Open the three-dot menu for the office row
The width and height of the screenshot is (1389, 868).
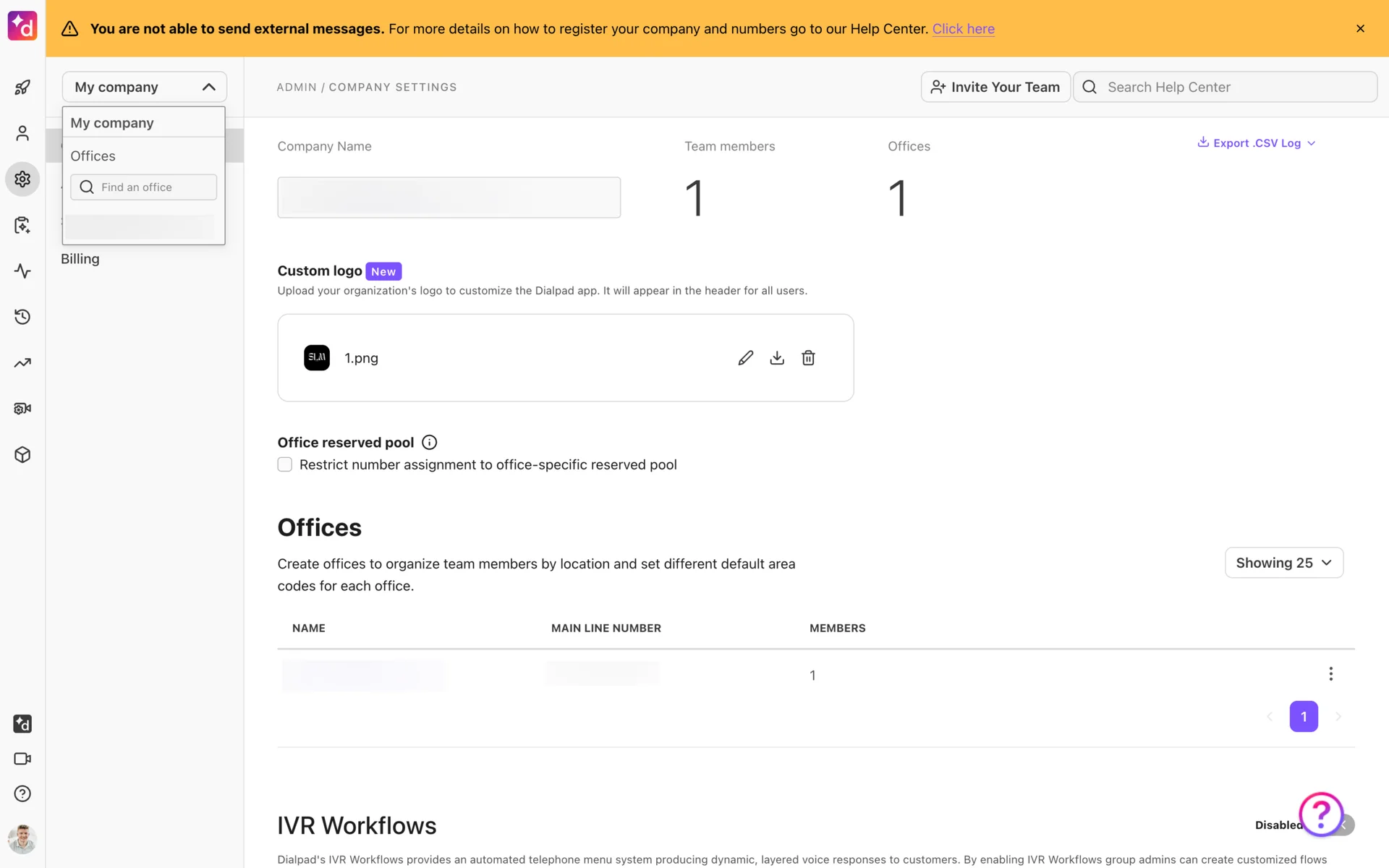pos(1330,674)
